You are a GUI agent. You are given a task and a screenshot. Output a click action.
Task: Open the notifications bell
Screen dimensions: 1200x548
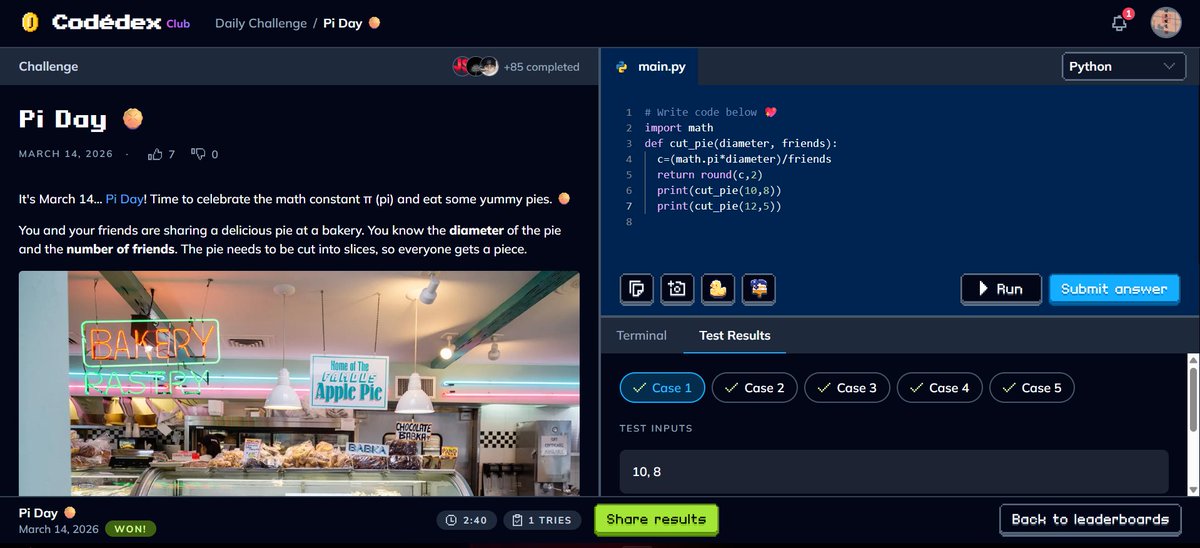pyautogui.click(x=1120, y=22)
